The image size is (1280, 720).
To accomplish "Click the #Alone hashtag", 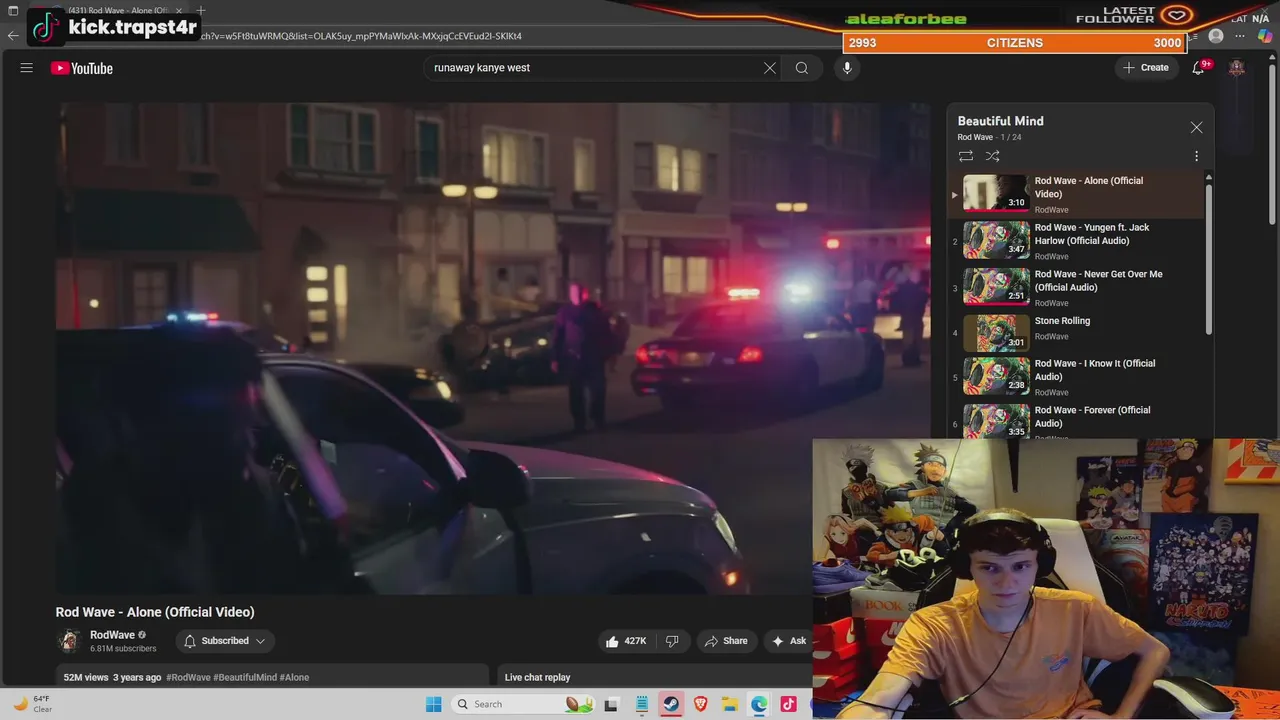I will (x=294, y=677).
